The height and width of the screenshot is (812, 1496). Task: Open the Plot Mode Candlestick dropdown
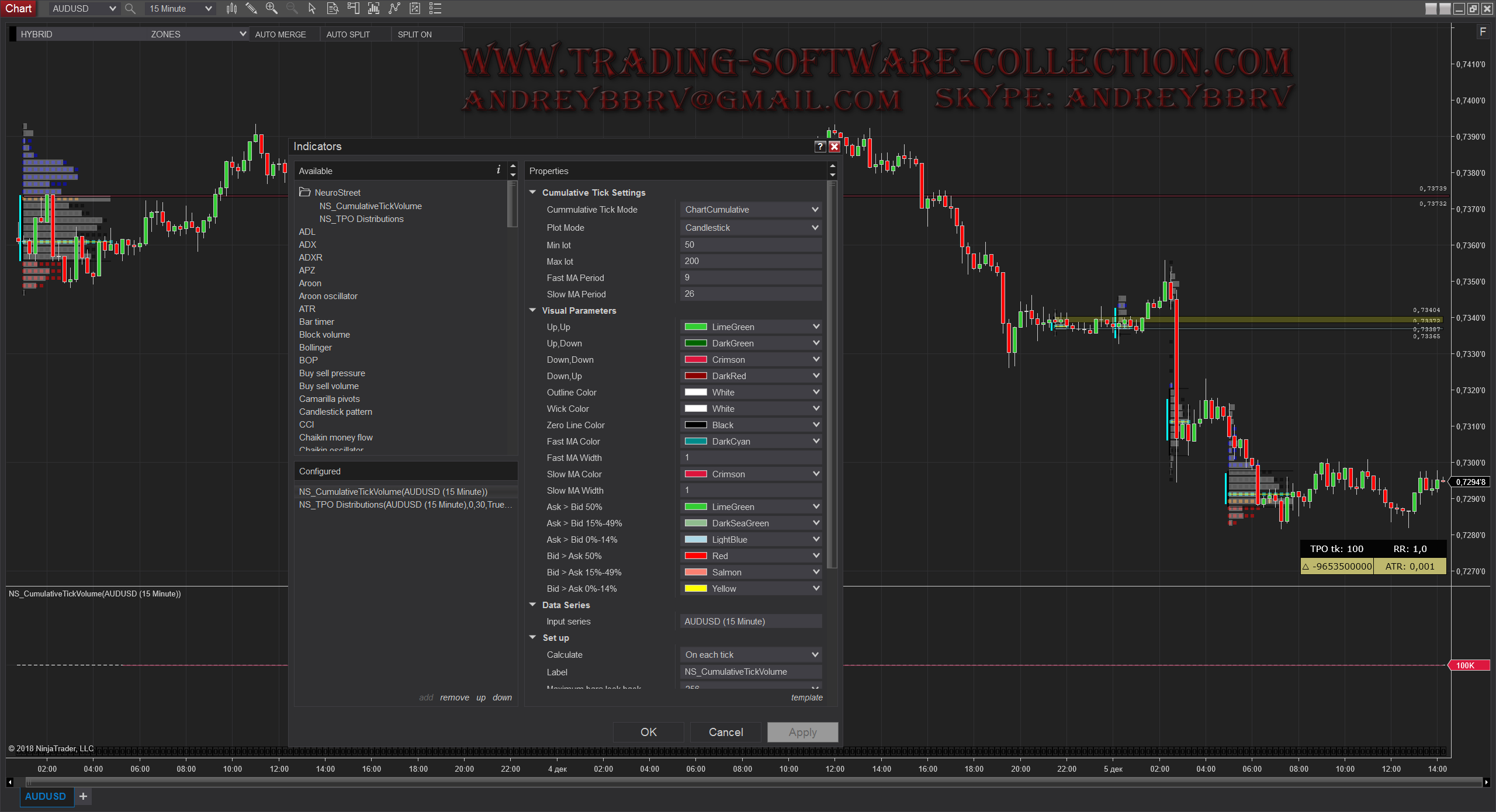coord(751,228)
